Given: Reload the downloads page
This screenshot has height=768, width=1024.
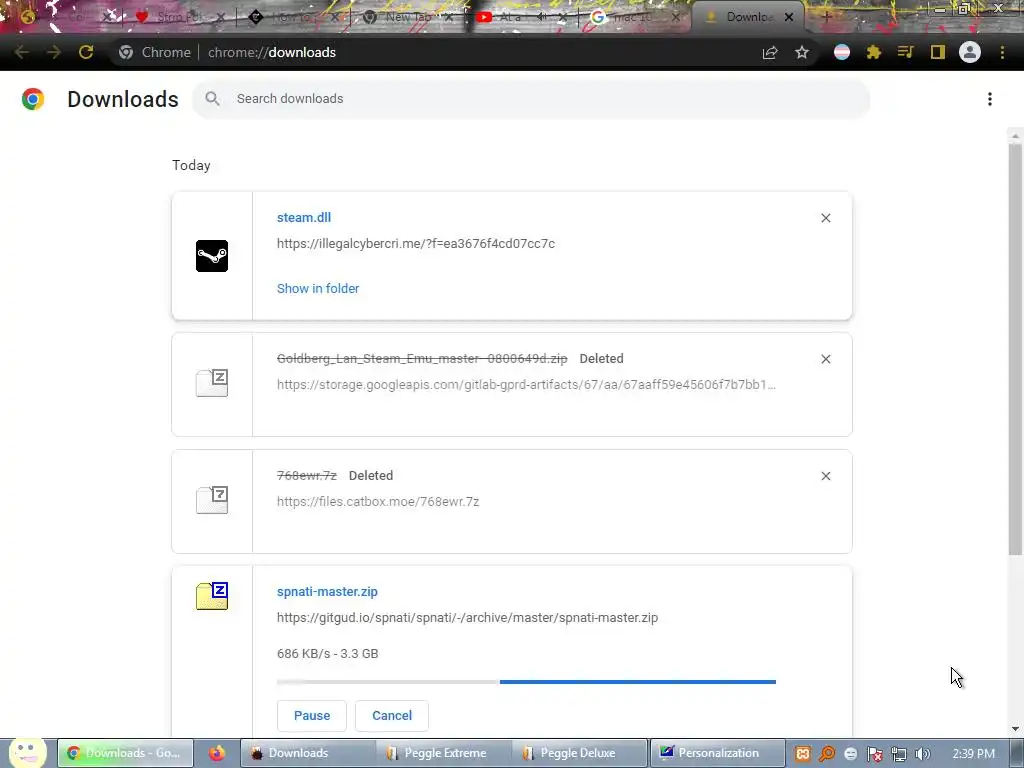Looking at the screenshot, I should pos(86,52).
